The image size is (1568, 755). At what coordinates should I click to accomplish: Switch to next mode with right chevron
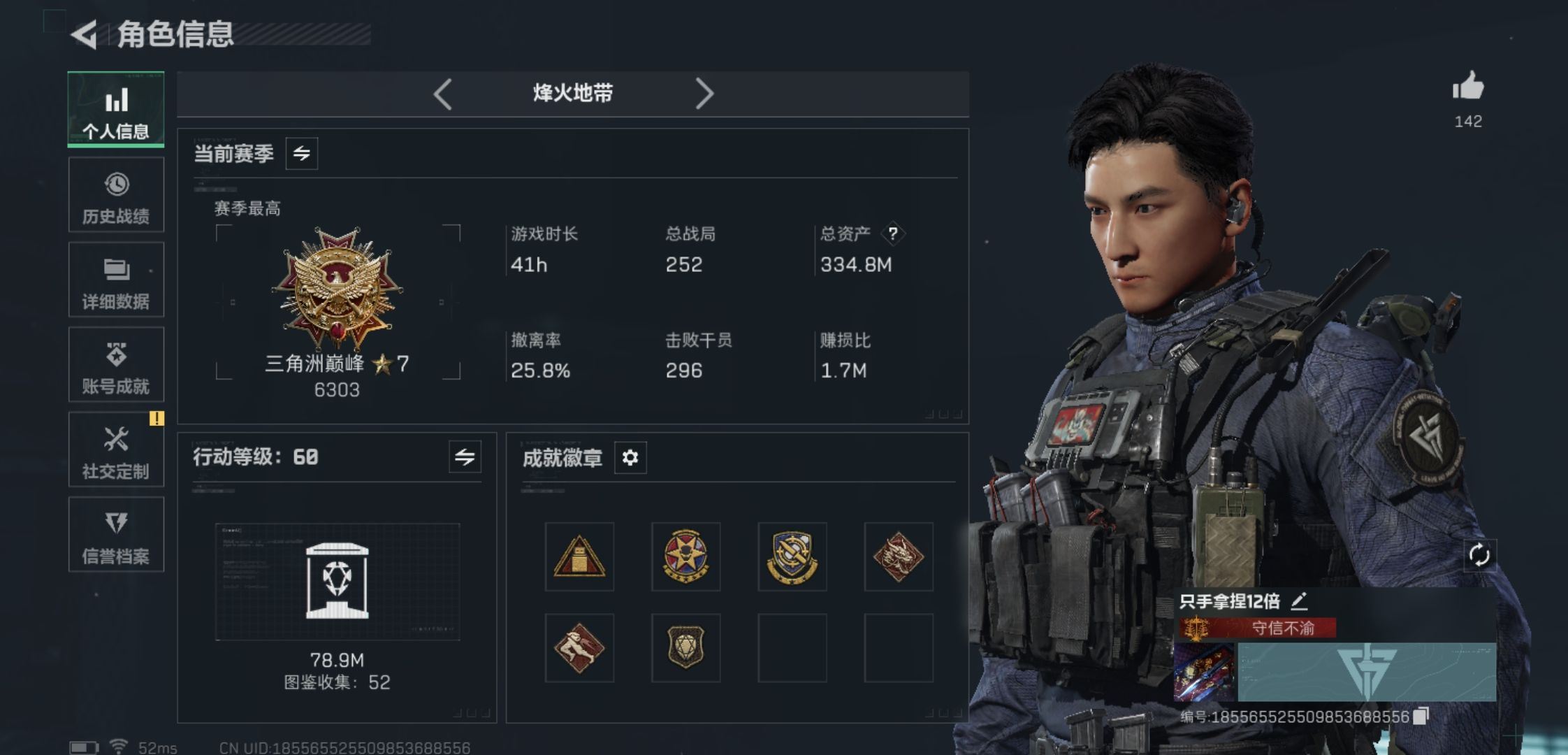point(704,94)
